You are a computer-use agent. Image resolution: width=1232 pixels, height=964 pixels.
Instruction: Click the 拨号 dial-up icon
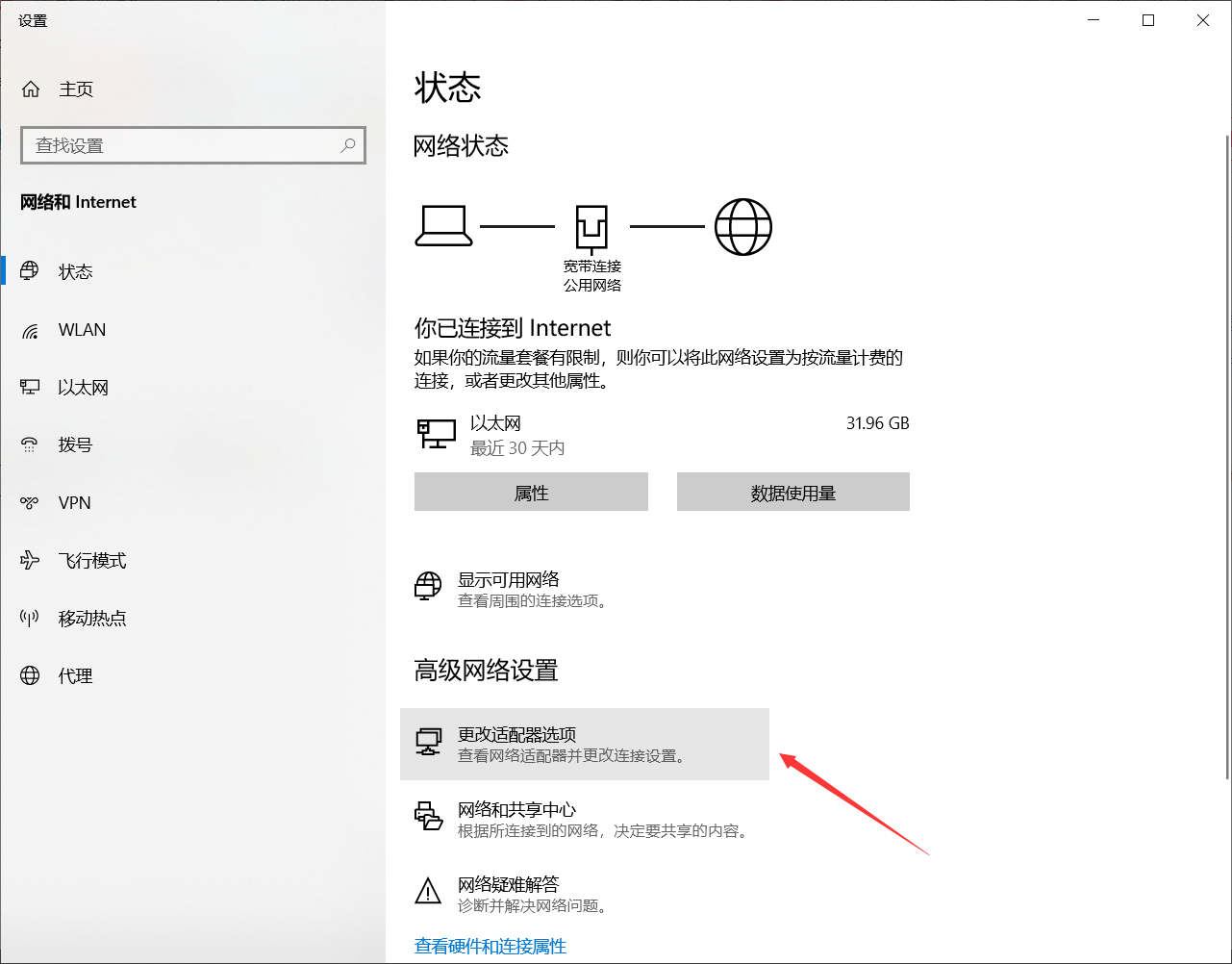coord(31,444)
